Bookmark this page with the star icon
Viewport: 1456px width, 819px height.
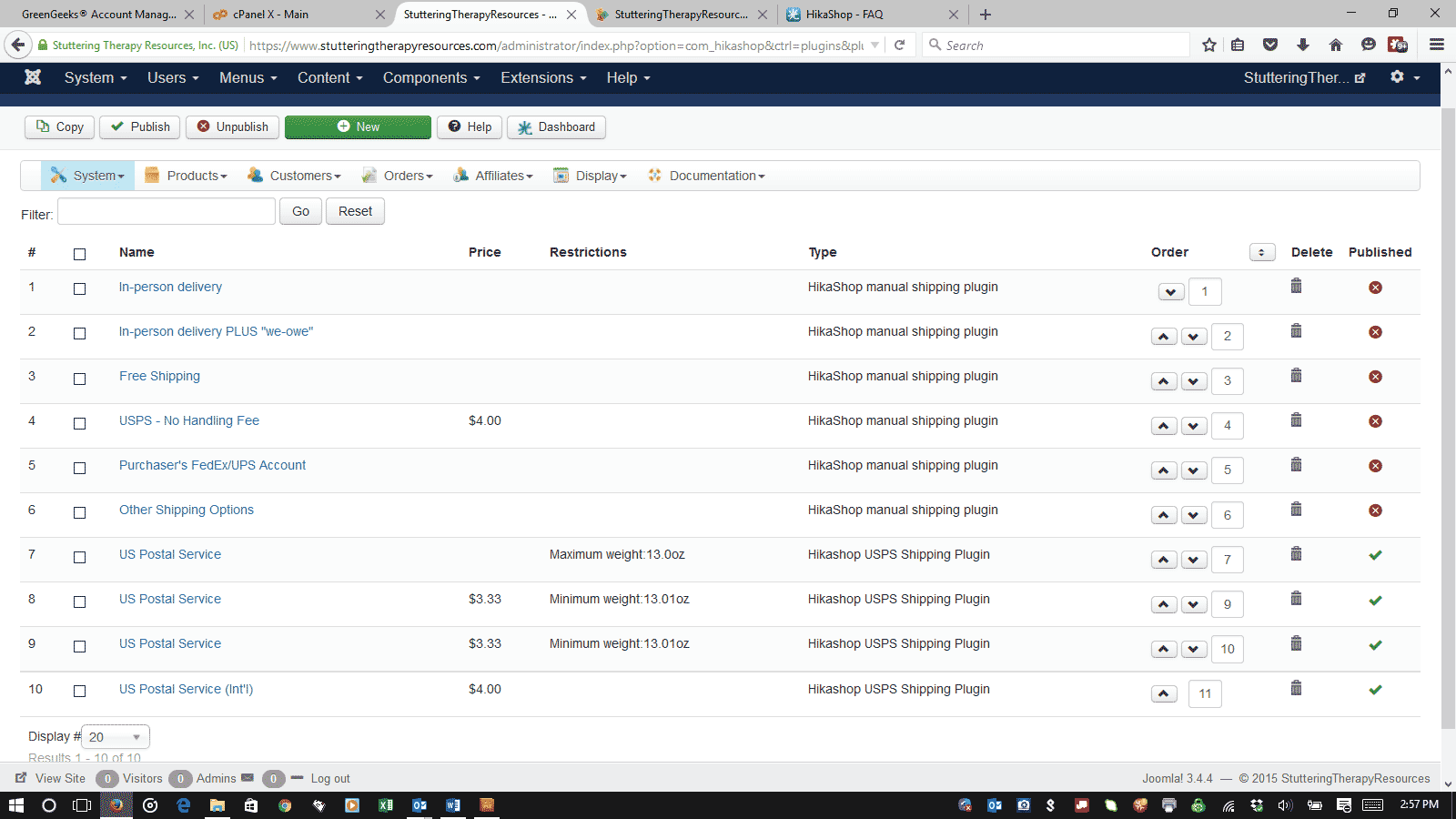point(1208,45)
